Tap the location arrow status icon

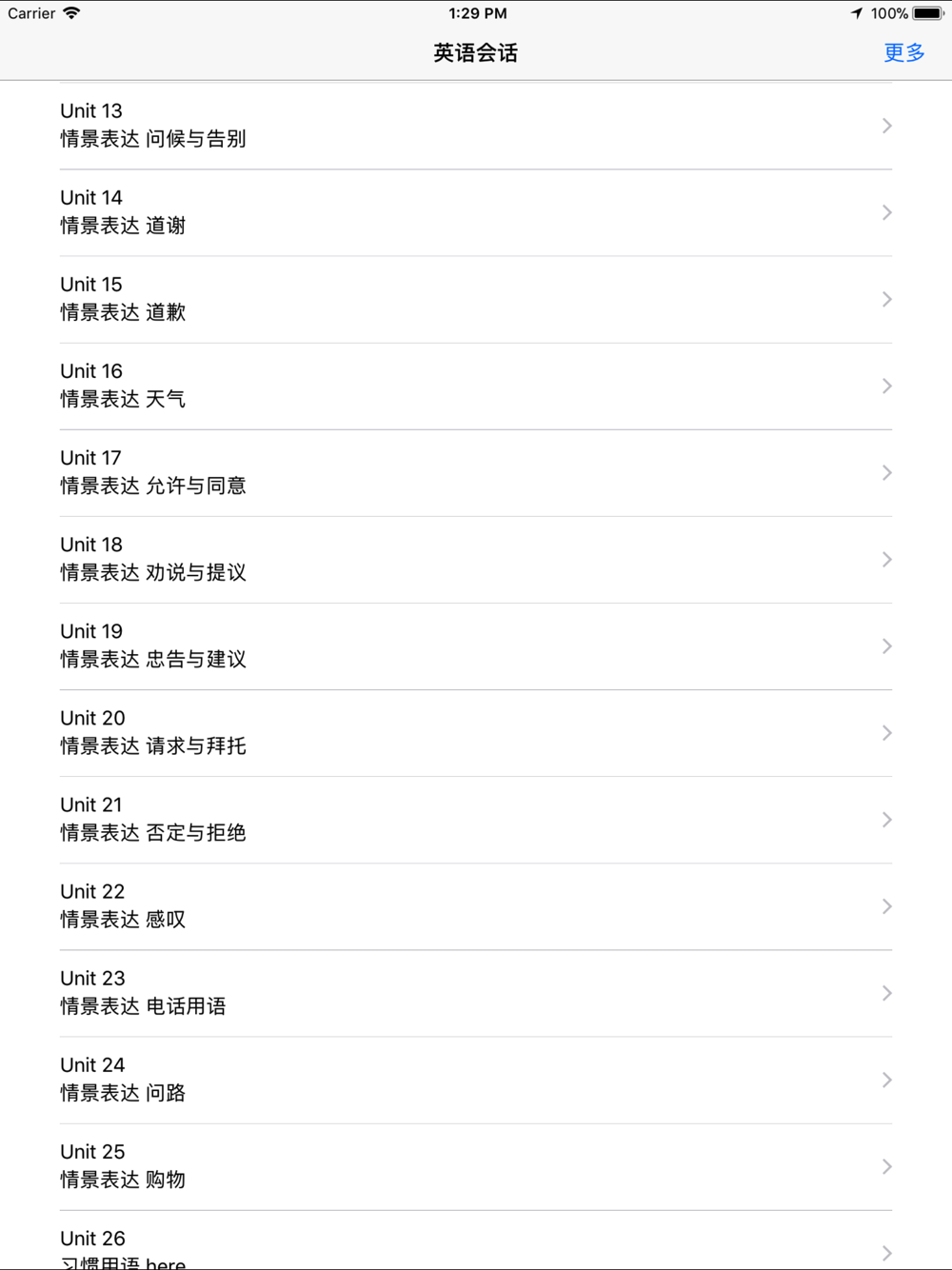coord(857,13)
